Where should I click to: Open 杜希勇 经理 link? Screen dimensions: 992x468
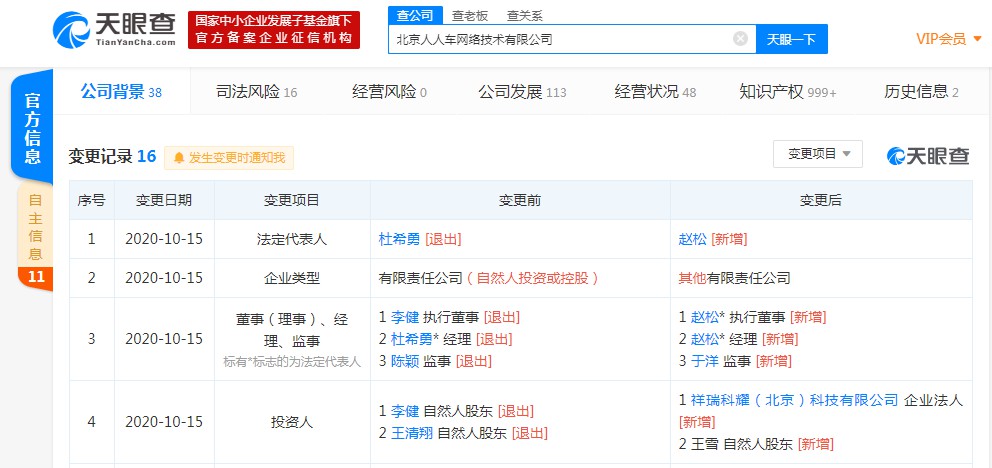click(411, 339)
